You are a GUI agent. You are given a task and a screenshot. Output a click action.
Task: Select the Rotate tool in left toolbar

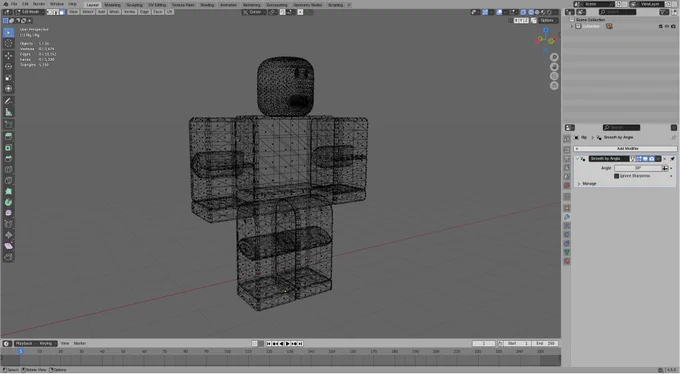(x=8, y=66)
